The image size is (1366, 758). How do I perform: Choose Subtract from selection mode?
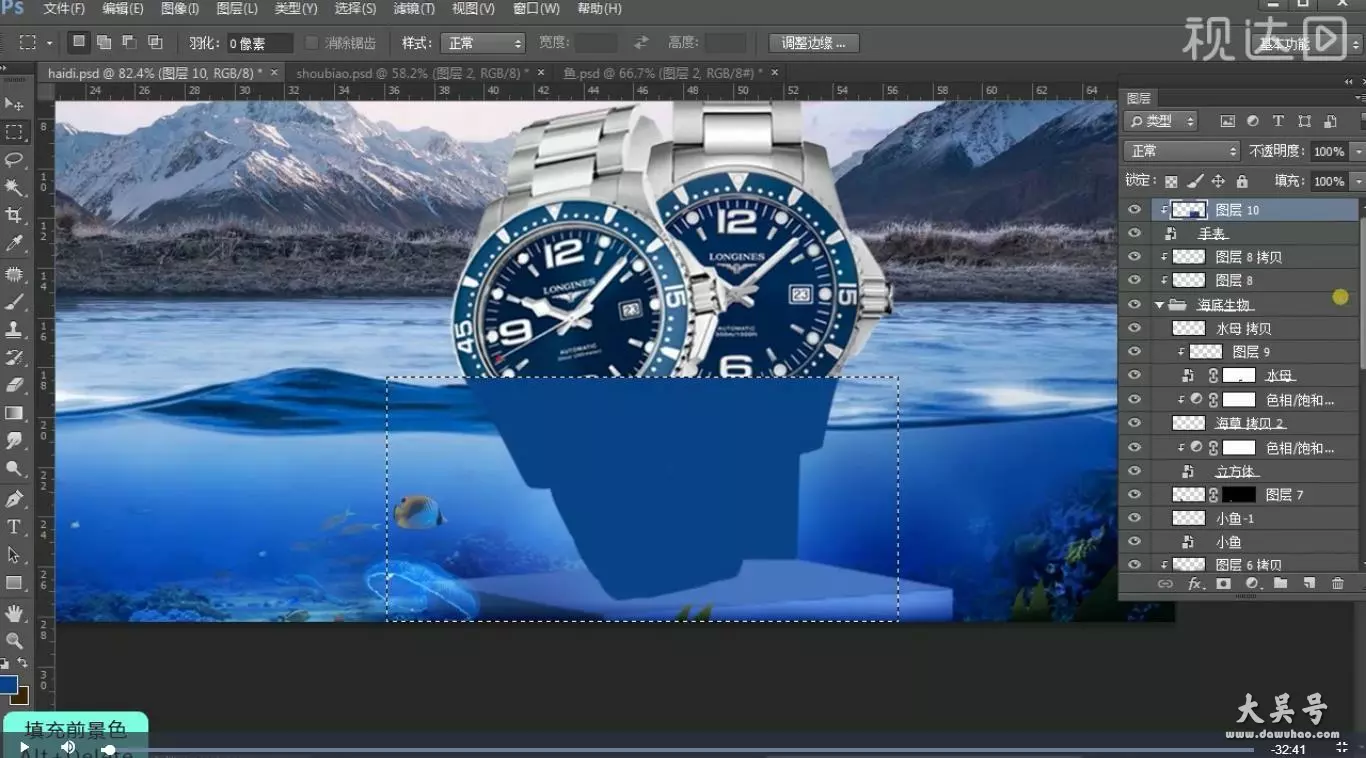[130, 42]
